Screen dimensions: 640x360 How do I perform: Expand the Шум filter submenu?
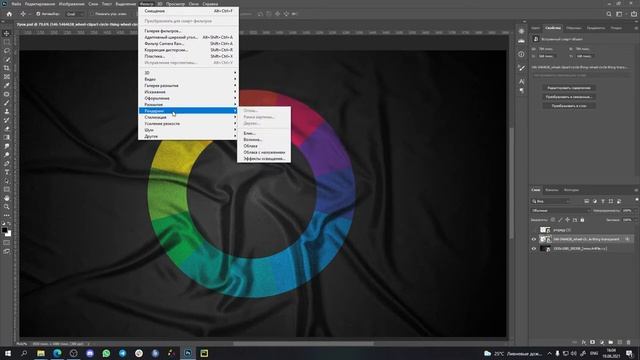pos(188,130)
